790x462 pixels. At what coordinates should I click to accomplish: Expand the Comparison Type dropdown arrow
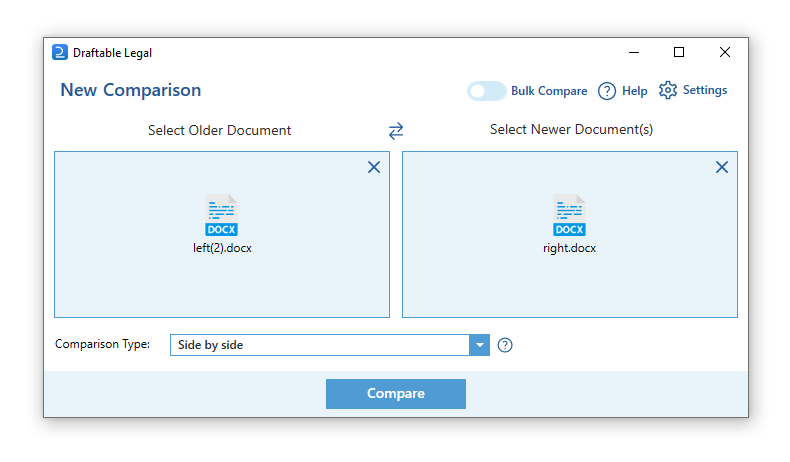[x=480, y=345]
